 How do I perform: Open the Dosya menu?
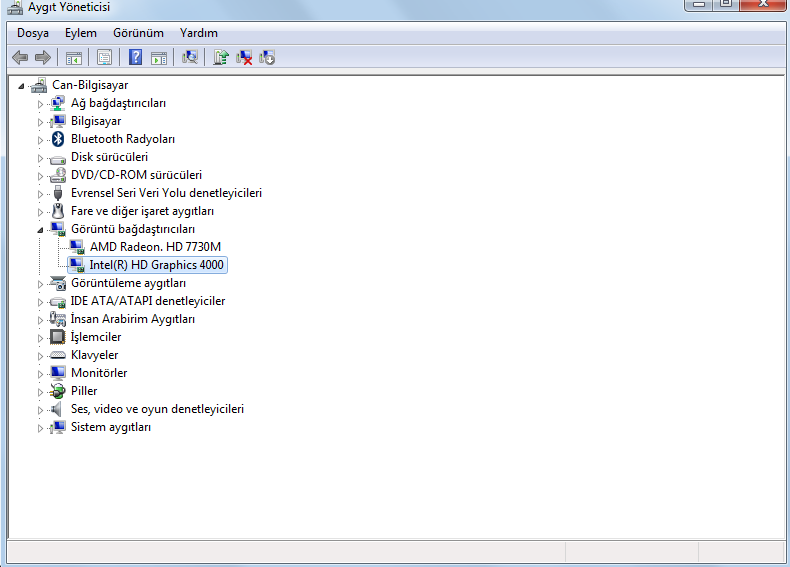pyautogui.click(x=33, y=33)
